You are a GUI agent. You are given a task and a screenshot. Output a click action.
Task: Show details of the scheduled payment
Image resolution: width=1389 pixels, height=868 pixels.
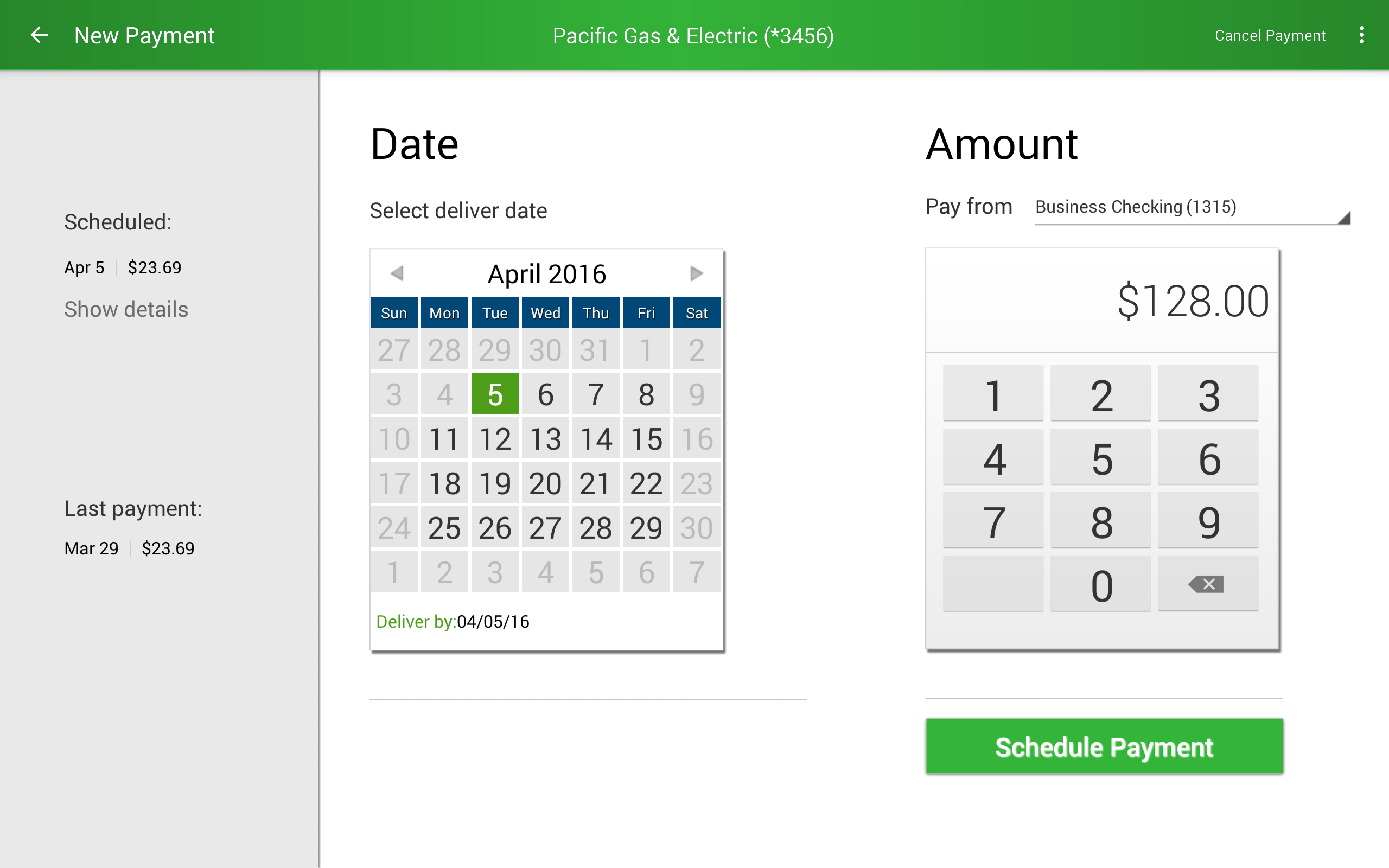[126, 309]
